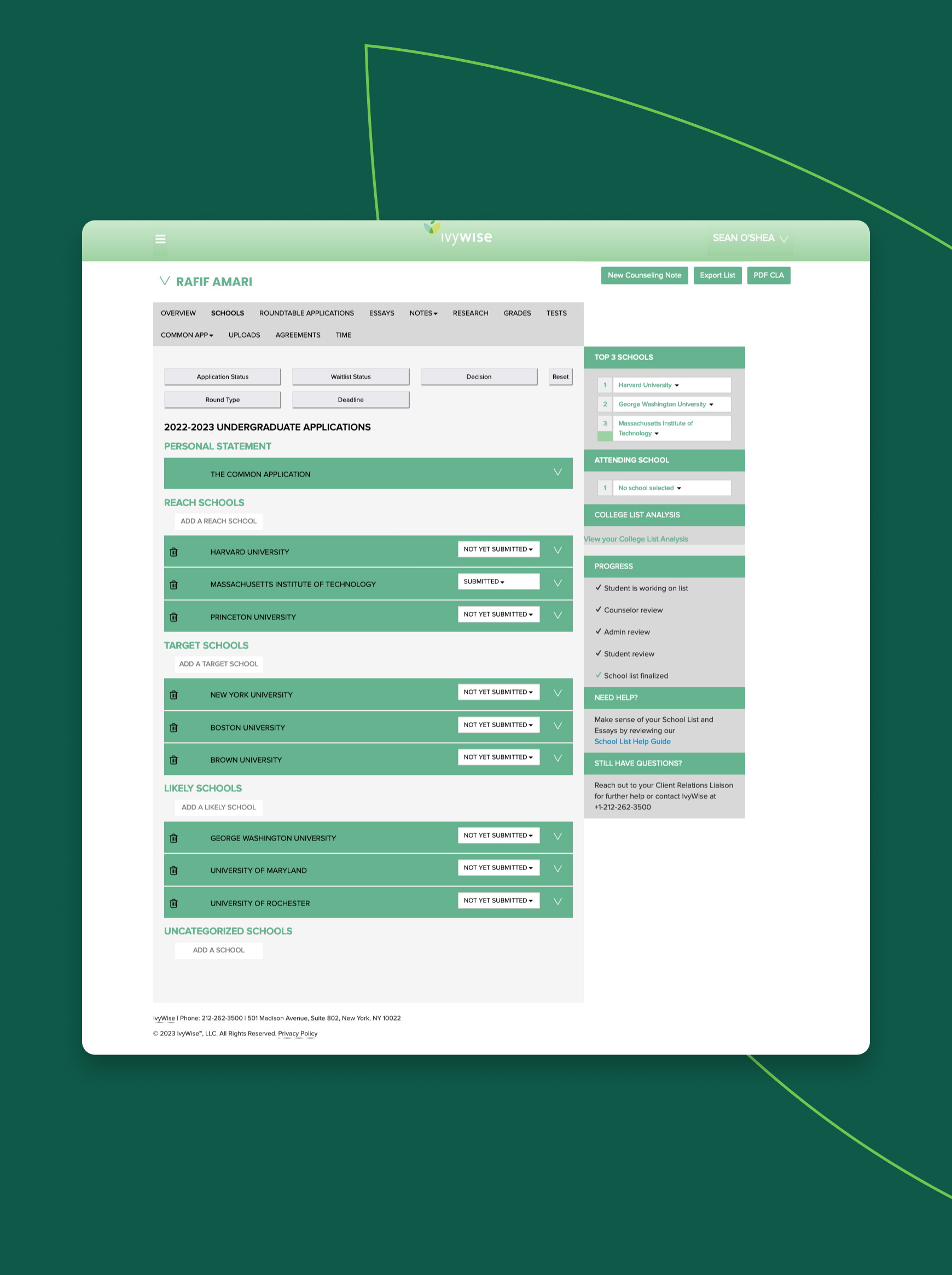
Task: Open Boston University status dropdown
Action: (498, 725)
